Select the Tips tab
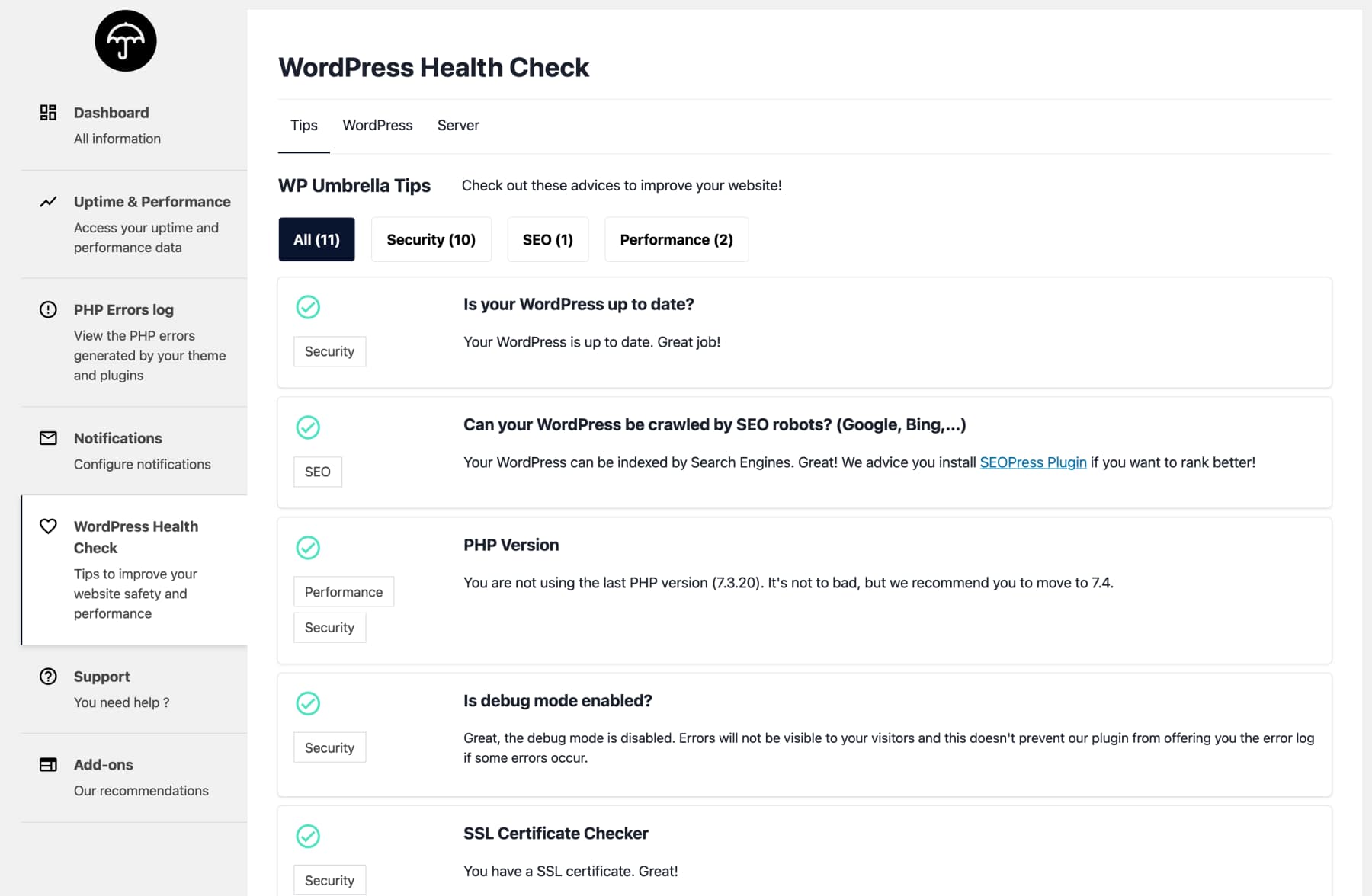Screen dimensions: 1372x896 [x=303, y=125]
